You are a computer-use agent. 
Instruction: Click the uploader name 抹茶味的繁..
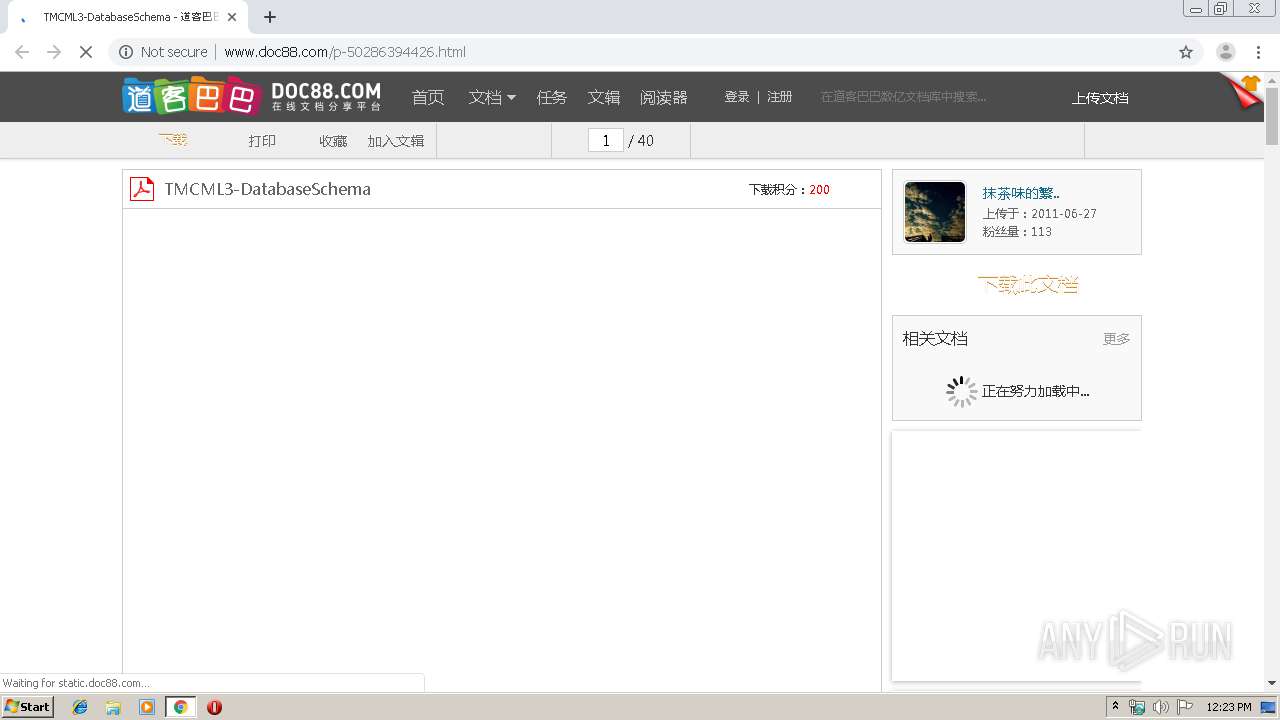coord(1021,193)
